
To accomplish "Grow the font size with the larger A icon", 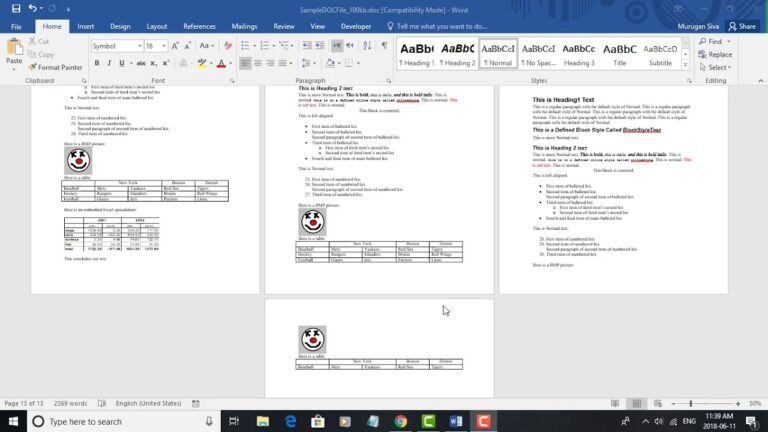I will coord(175,46).
